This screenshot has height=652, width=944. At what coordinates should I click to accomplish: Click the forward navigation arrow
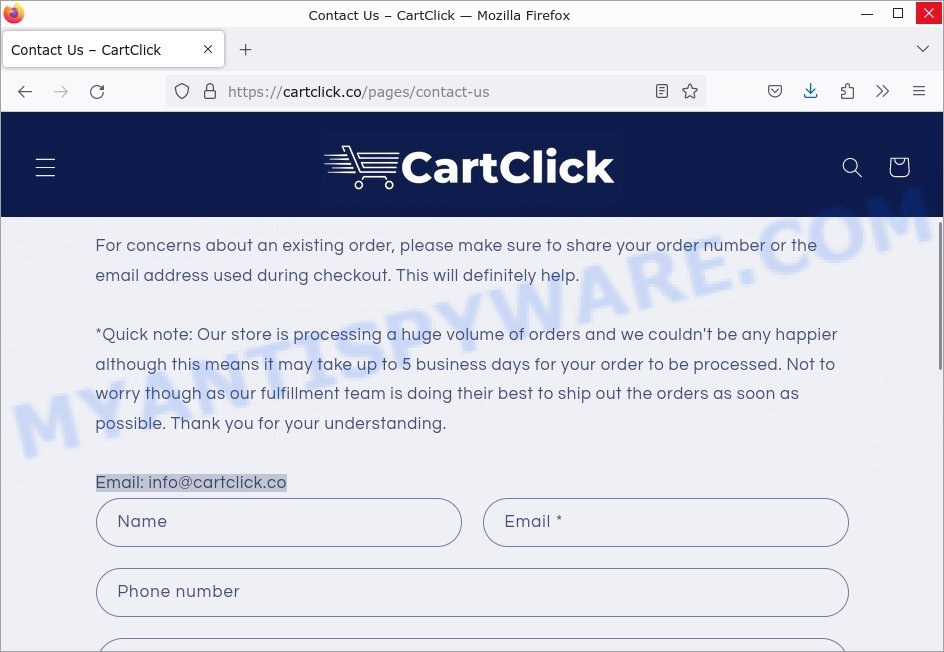(x=61, y=92)
